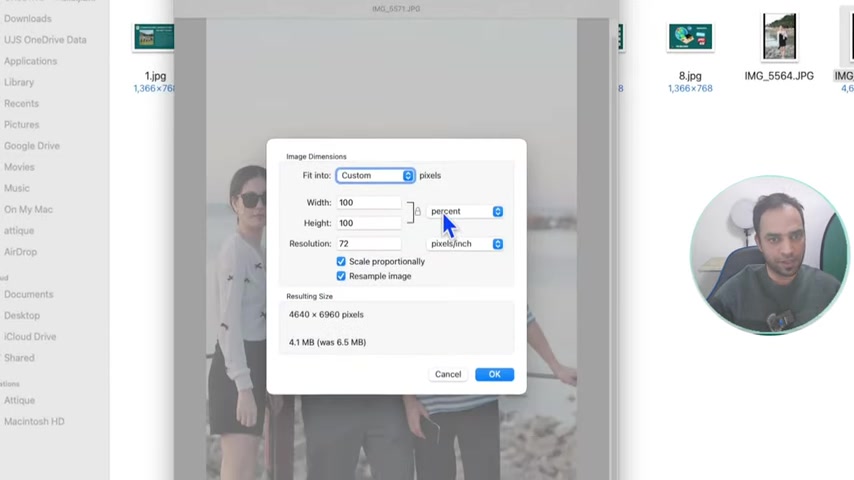Open Documents in Finder sidebar

29,295
